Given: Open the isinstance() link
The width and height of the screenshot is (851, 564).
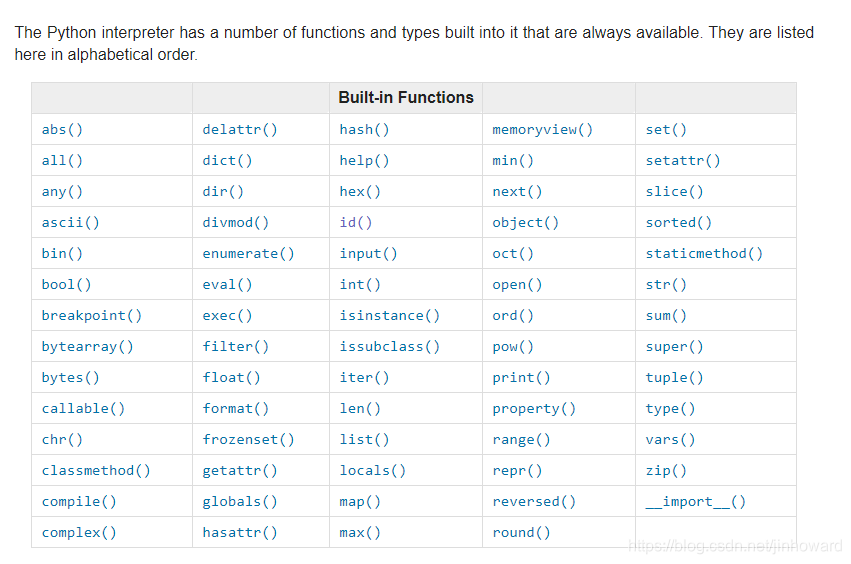Looking at the screenshot, I should click(390, 315).
